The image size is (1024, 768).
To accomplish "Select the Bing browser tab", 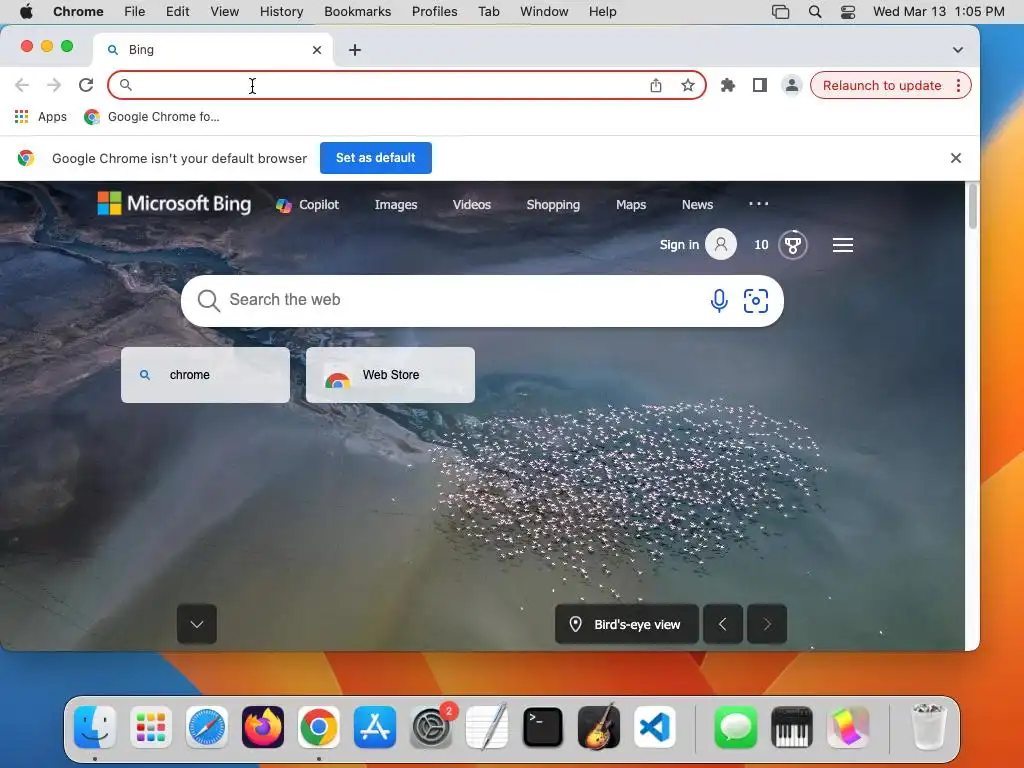I will click(x=212, y=50).
